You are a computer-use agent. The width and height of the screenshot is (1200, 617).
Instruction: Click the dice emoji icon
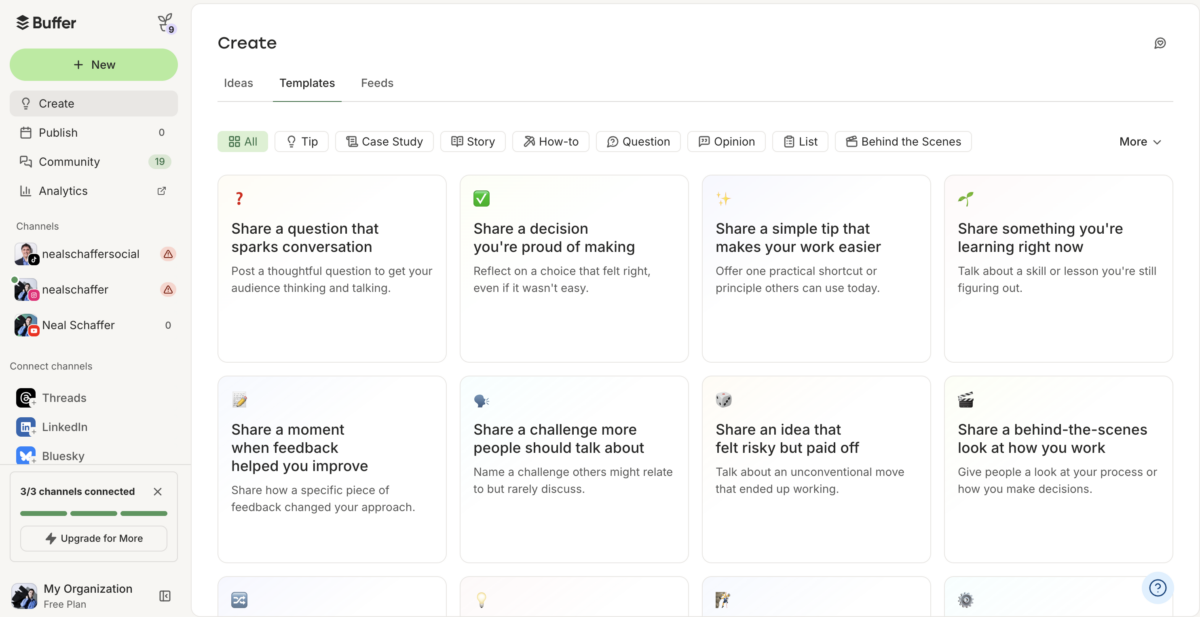pos(723,400)
